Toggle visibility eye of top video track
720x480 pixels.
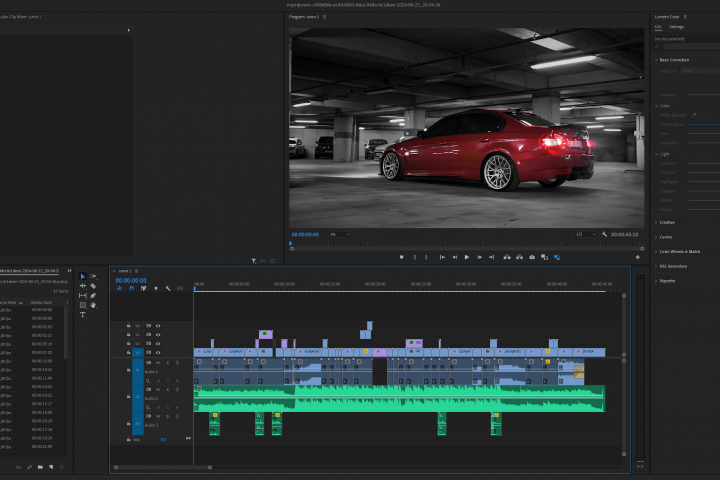(x=158, y=326)
